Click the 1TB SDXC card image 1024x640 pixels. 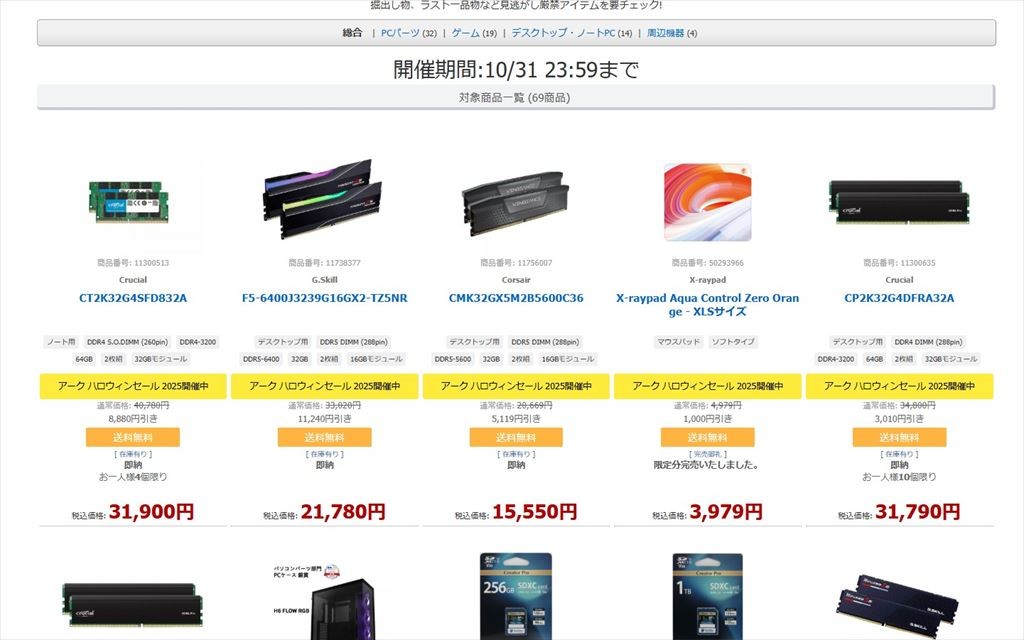click(708, 596)
